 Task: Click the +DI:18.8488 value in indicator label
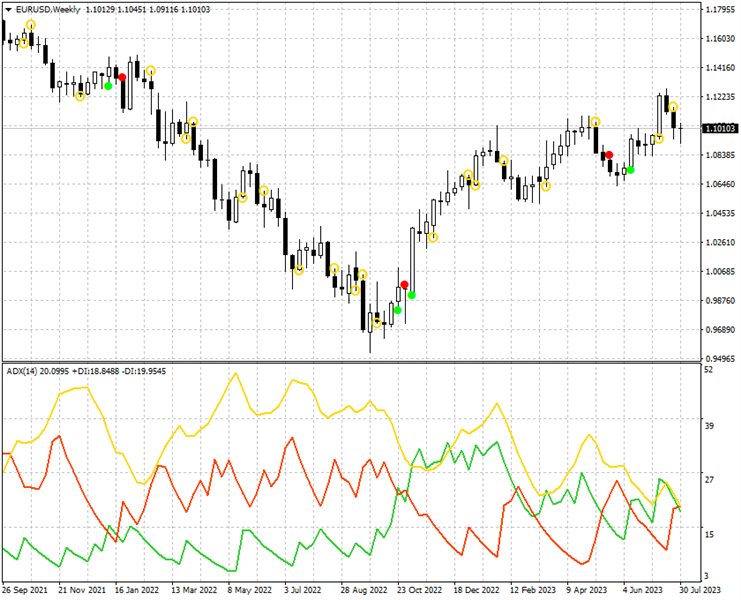(x=96, y=371)
